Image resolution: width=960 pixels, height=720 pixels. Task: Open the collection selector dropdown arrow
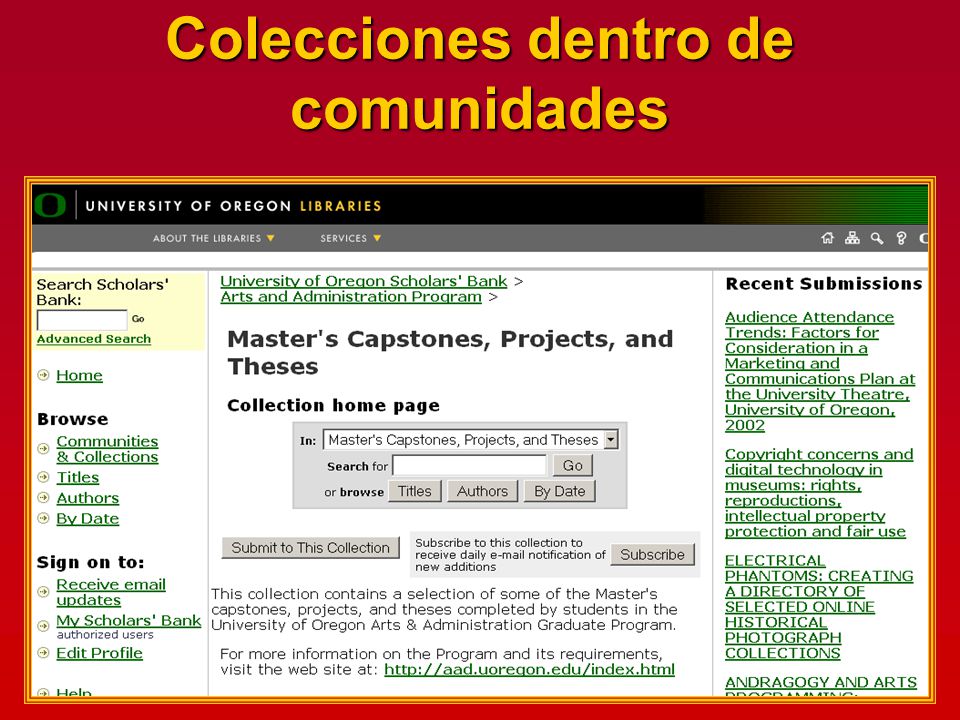610,440
